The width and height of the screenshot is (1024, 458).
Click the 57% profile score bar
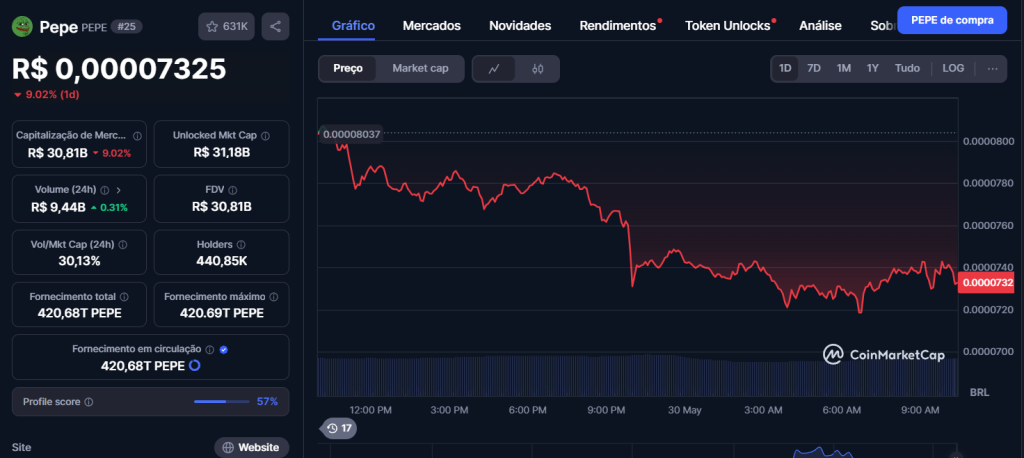click(x=222, y=402)
